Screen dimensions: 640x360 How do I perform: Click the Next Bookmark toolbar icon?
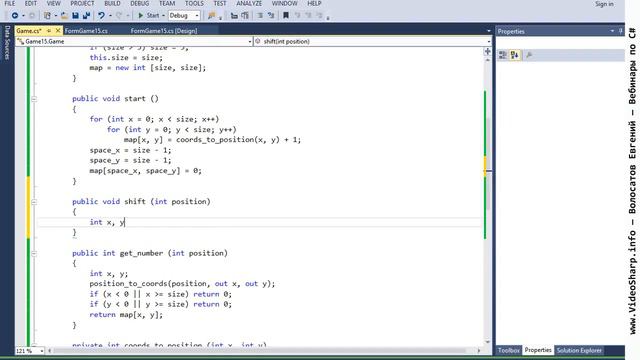[308, 16]
